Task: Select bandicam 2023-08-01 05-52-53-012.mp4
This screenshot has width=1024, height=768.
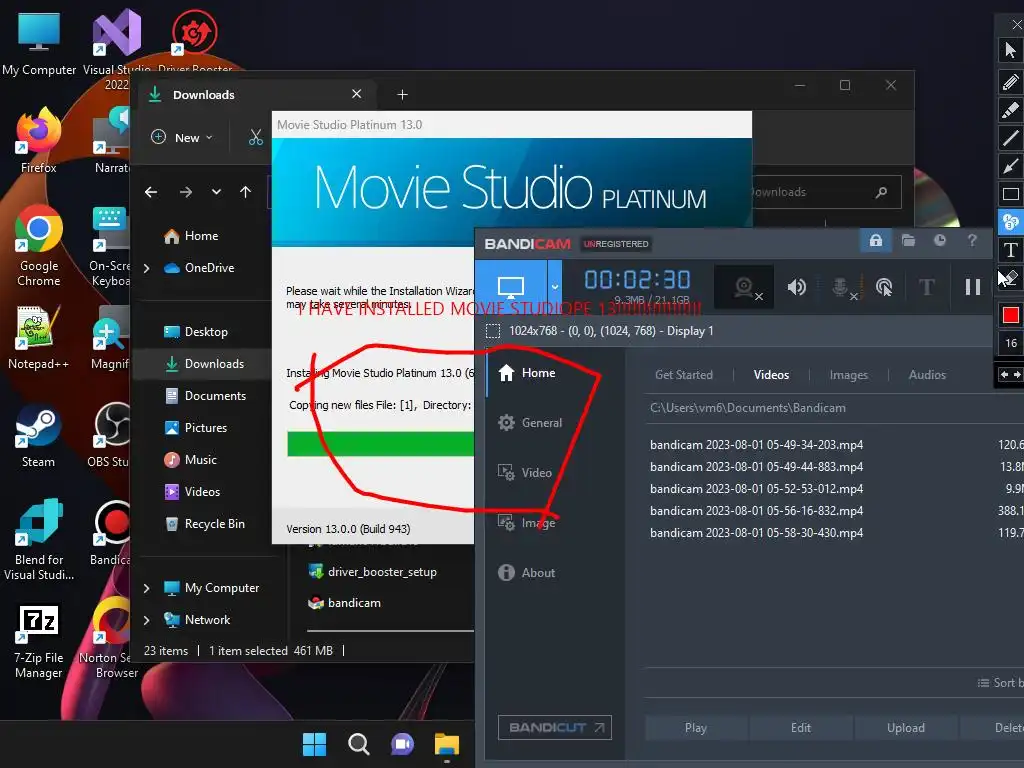Action: [756, 488]
